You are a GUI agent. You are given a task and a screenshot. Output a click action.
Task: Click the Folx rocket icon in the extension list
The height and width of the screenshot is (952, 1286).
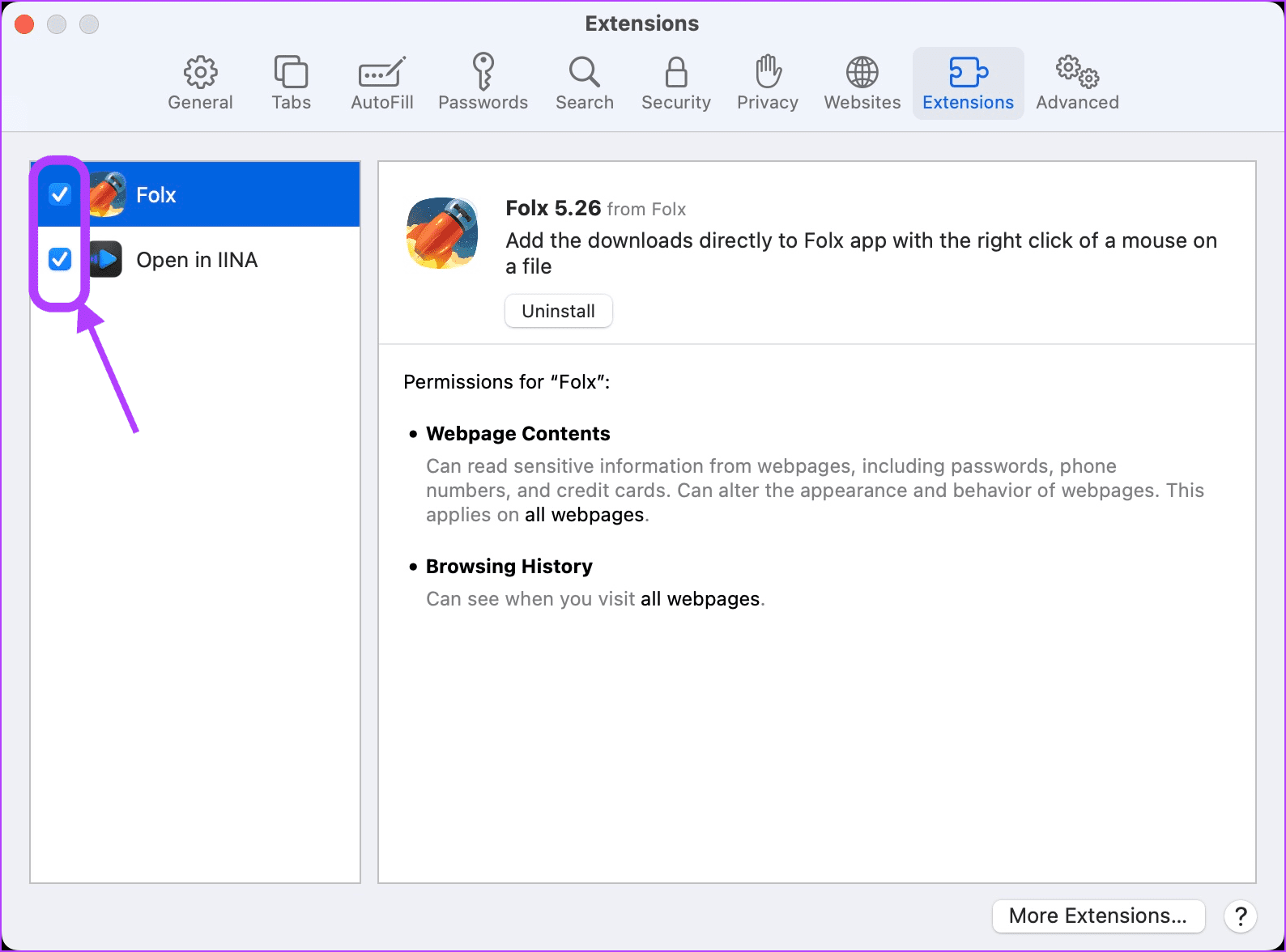107,194
